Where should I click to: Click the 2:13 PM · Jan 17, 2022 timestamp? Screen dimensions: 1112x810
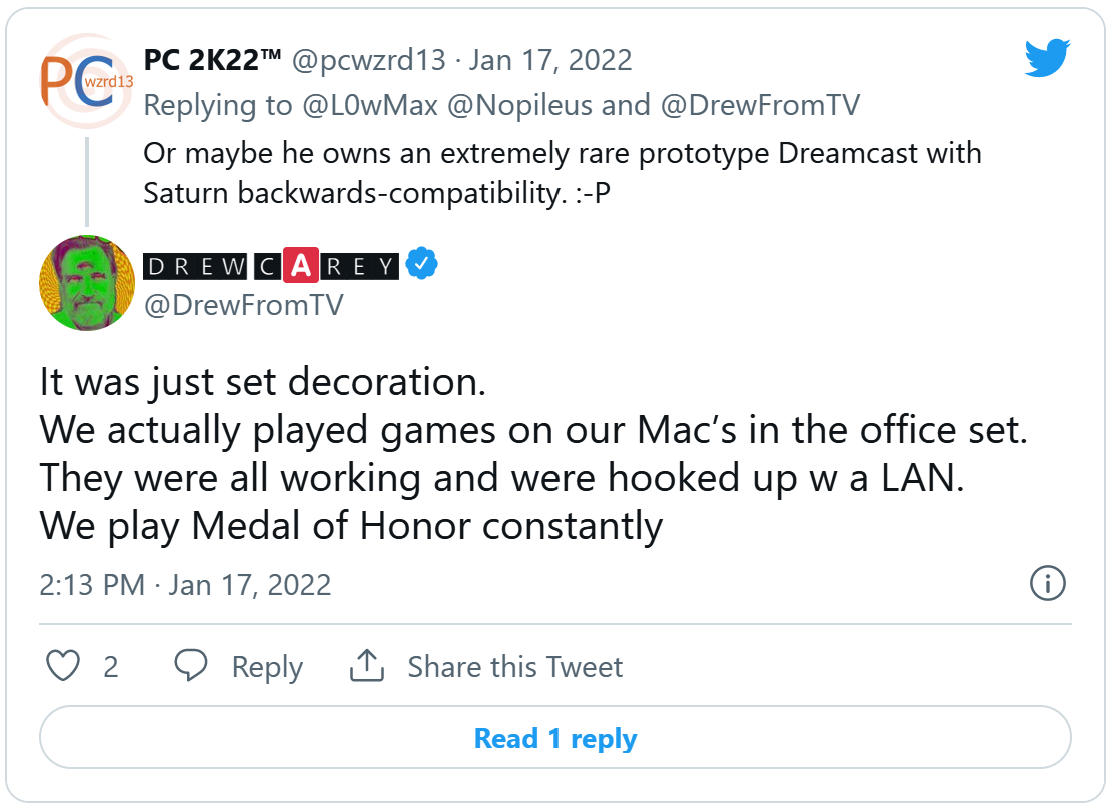(x=185, y=585)
